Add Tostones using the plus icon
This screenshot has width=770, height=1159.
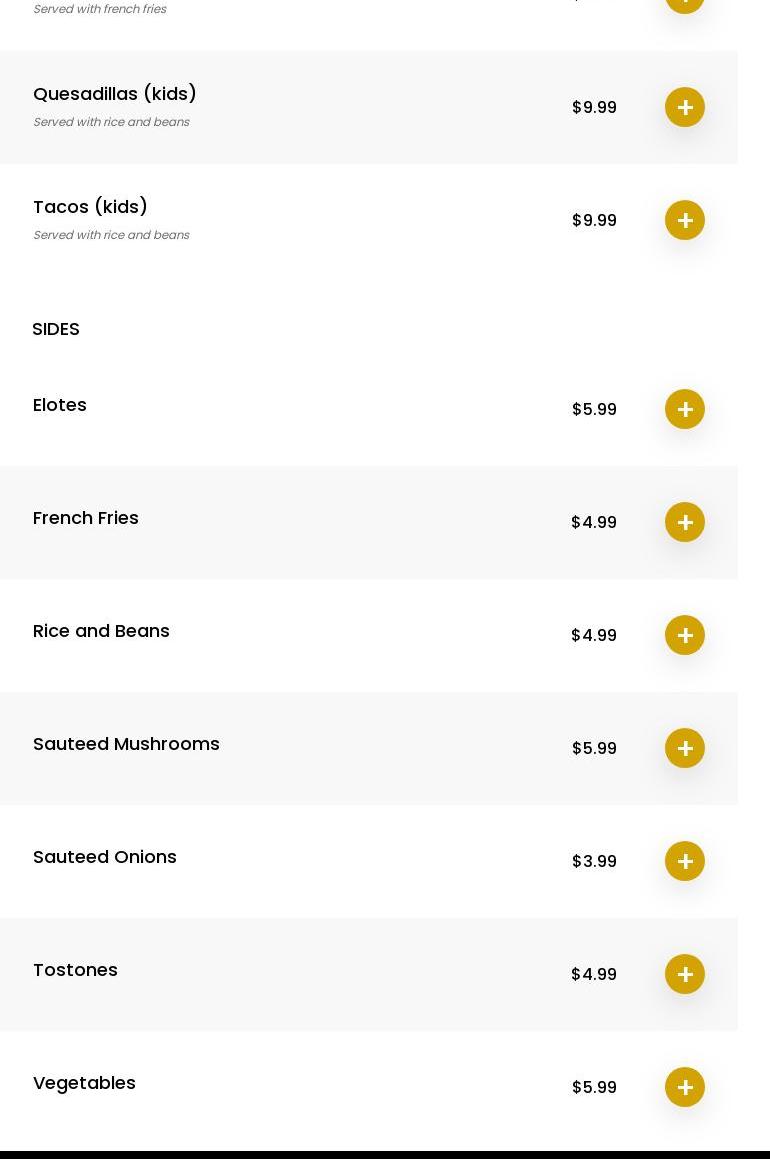685,974
